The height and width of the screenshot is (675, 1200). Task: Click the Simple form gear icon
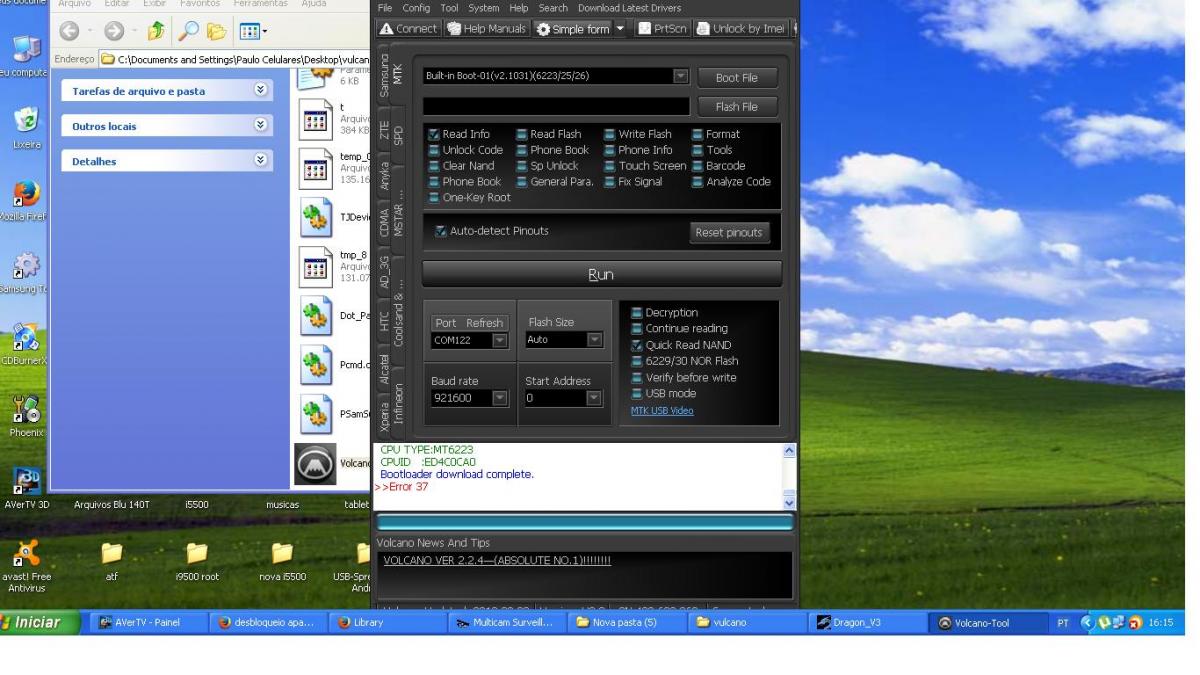(544, 29)
